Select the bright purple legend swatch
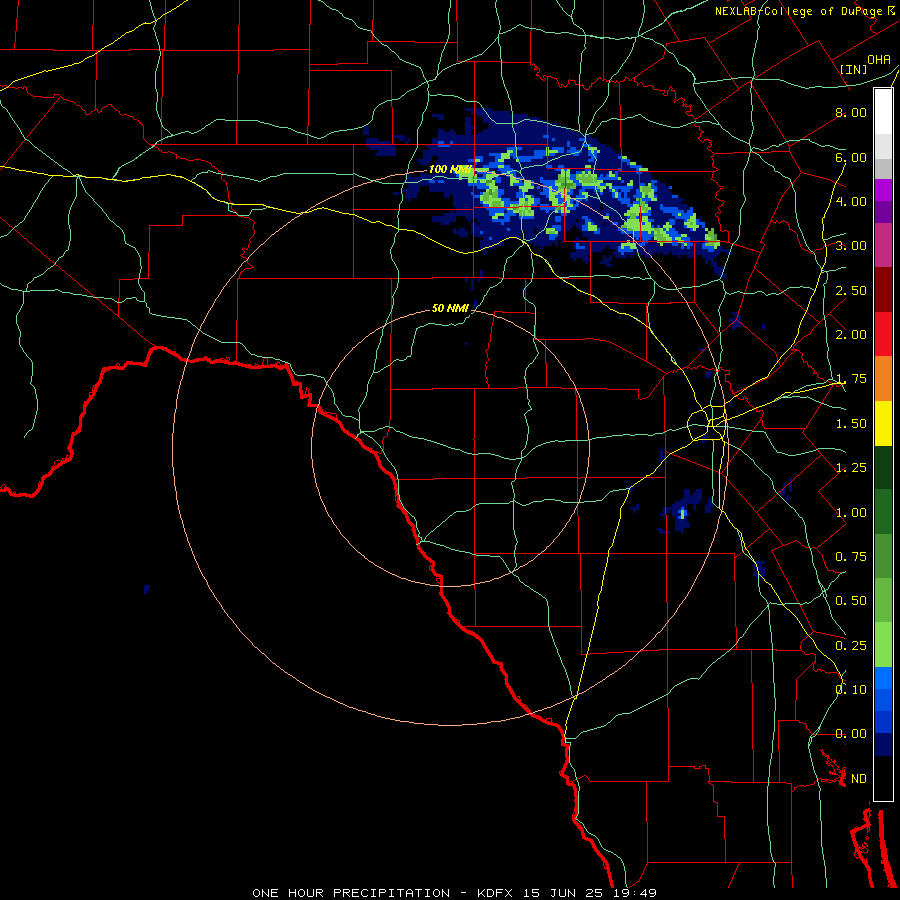 [883, 190]
